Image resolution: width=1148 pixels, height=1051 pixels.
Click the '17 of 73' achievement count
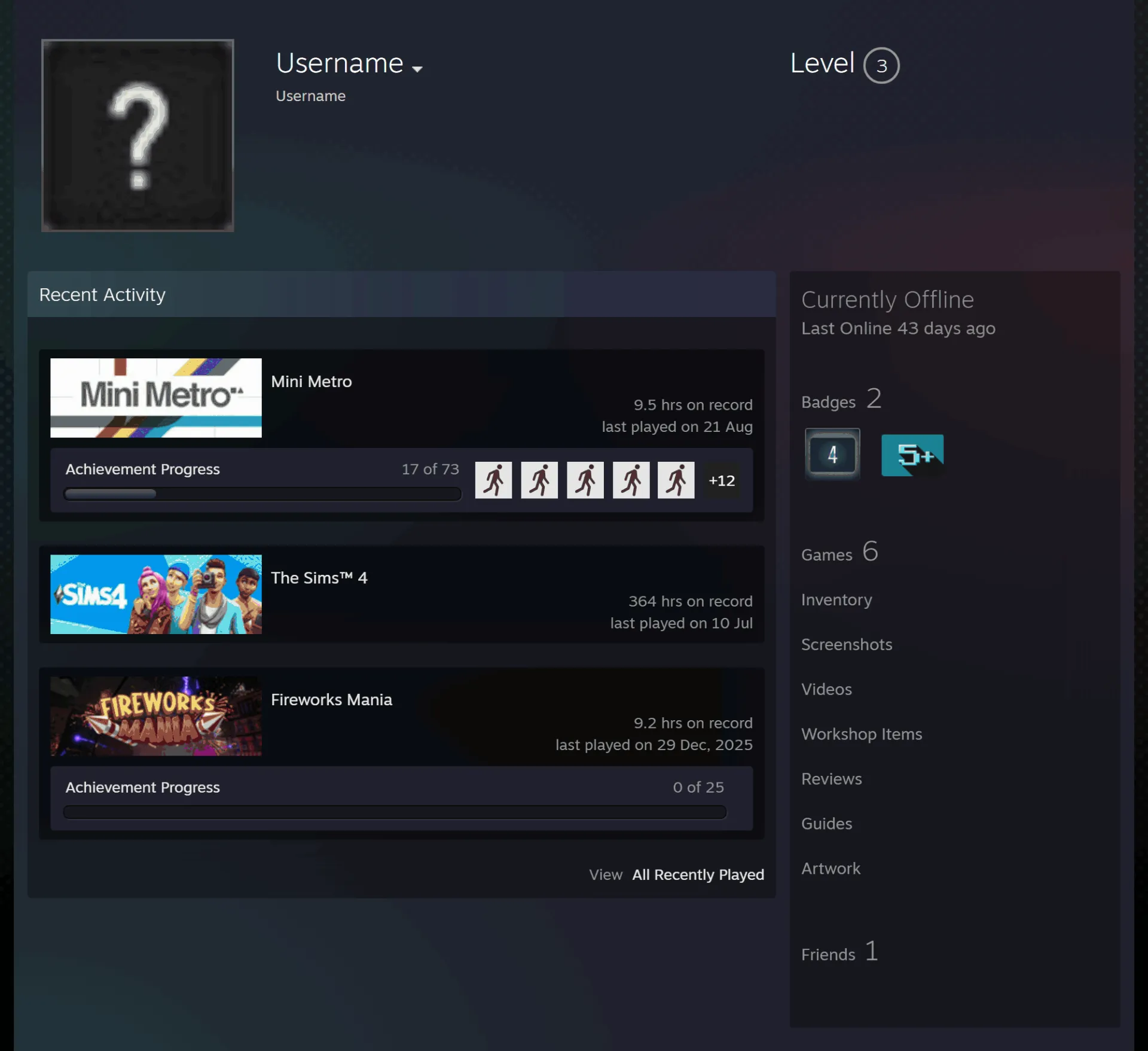click(430, 470)
